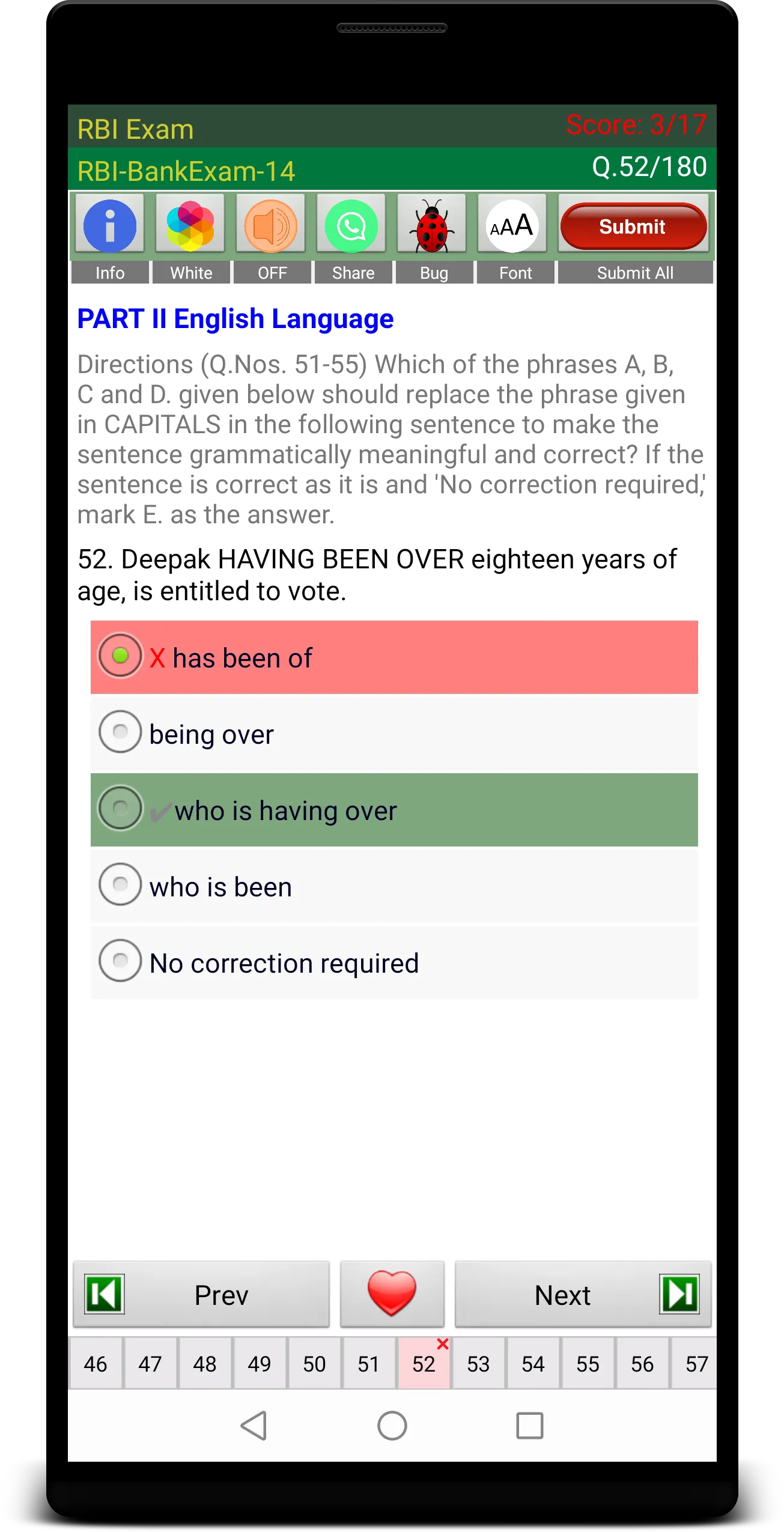The height and width of the screenshot is (1532, 784).
Task: Tap the Android home circle button
Action: (x=392, y=1425)
